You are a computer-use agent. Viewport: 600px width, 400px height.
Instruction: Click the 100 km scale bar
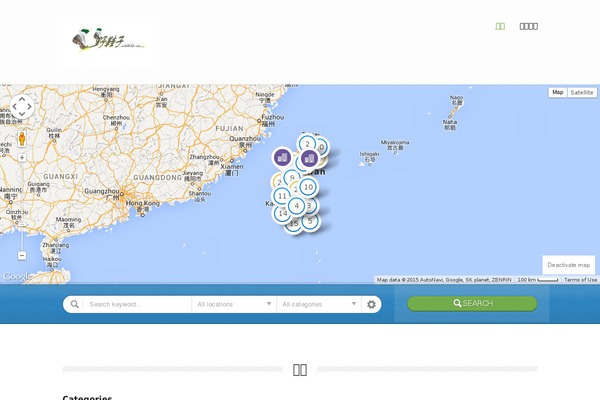pos(538,280)
